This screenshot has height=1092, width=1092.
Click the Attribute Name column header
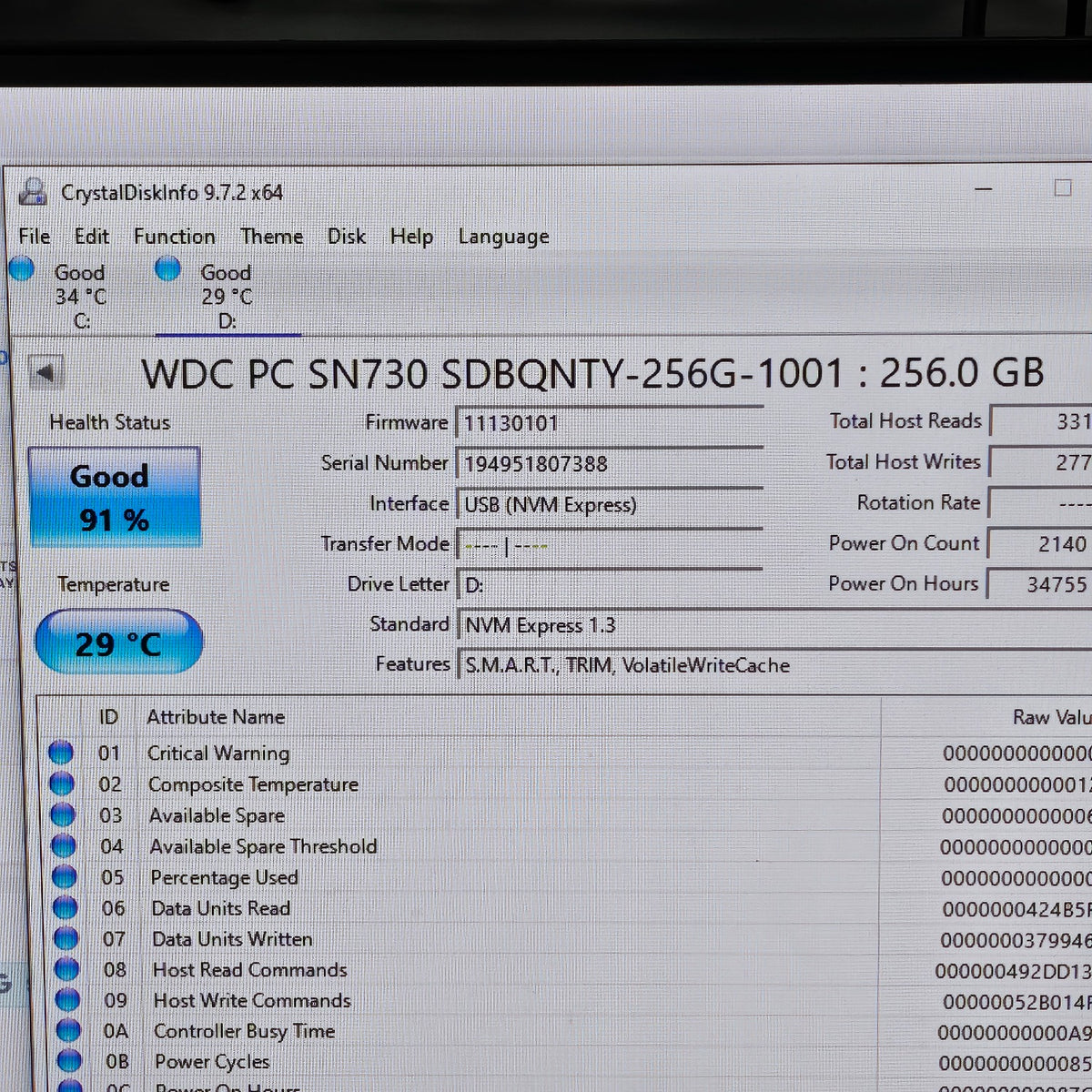(x=216, y=717)
